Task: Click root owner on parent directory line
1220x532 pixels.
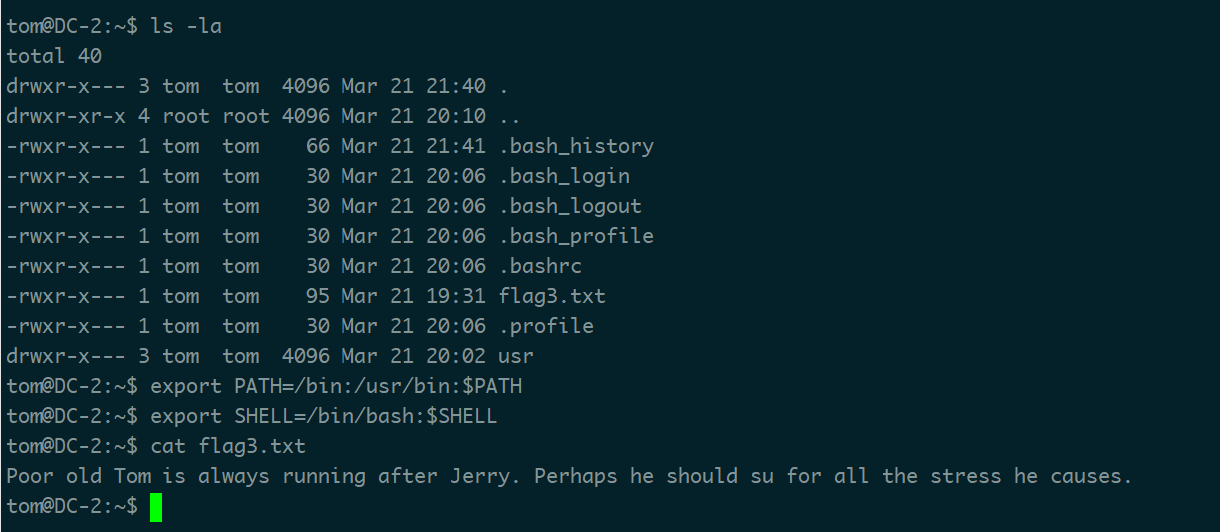Action: pyautogui.click(x=186, y=116)
